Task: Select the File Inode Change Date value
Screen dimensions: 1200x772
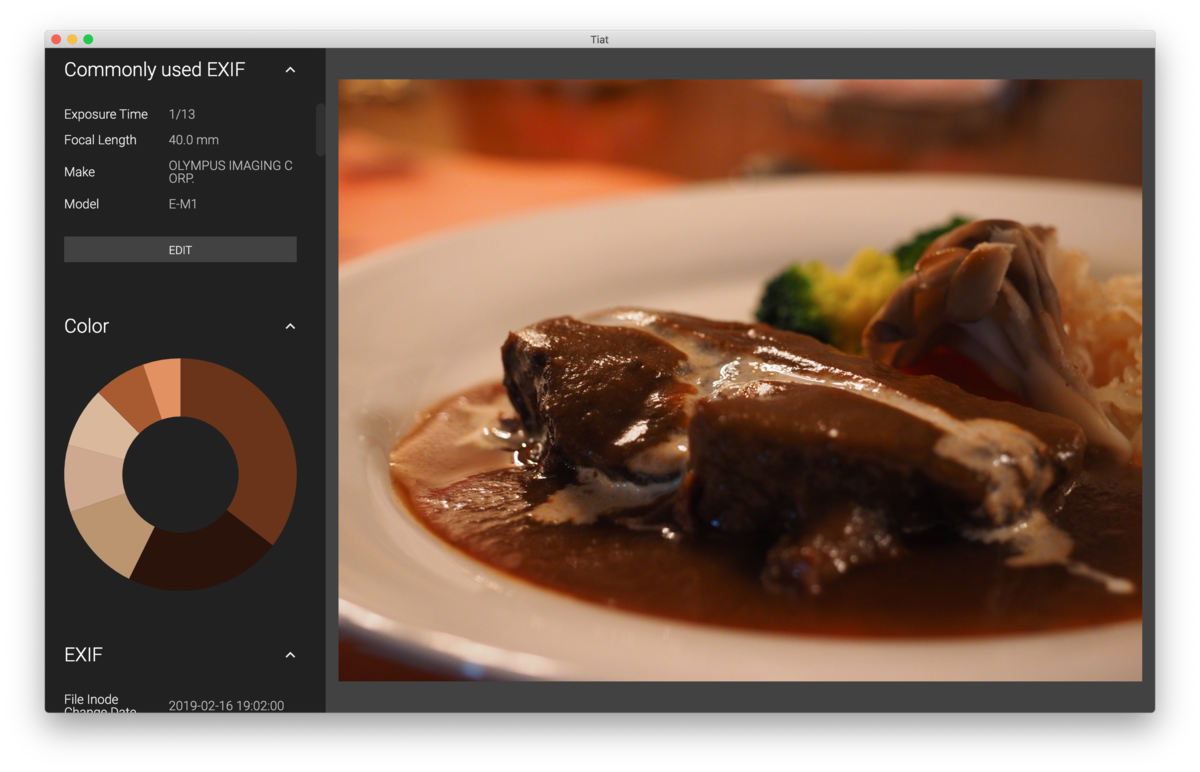Action: (226, 705)
